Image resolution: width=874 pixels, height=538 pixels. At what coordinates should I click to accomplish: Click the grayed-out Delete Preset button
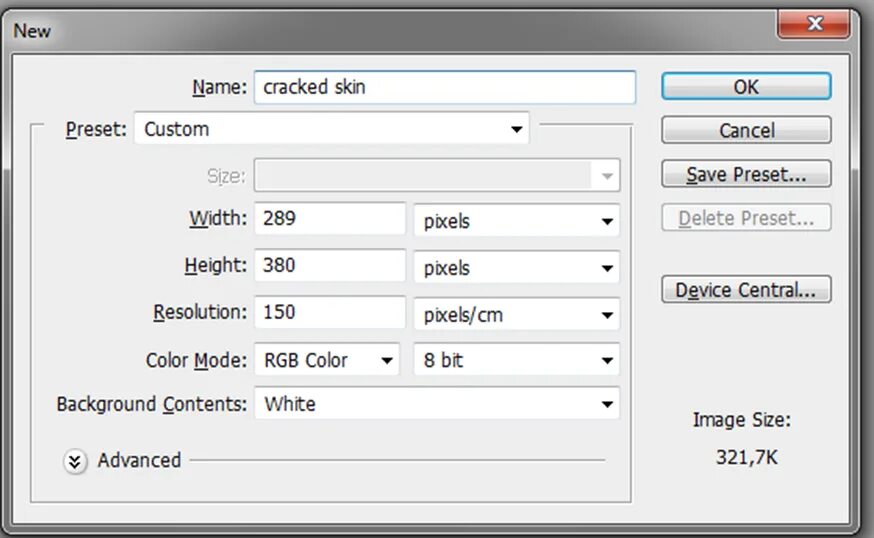(x=746, y=218)
